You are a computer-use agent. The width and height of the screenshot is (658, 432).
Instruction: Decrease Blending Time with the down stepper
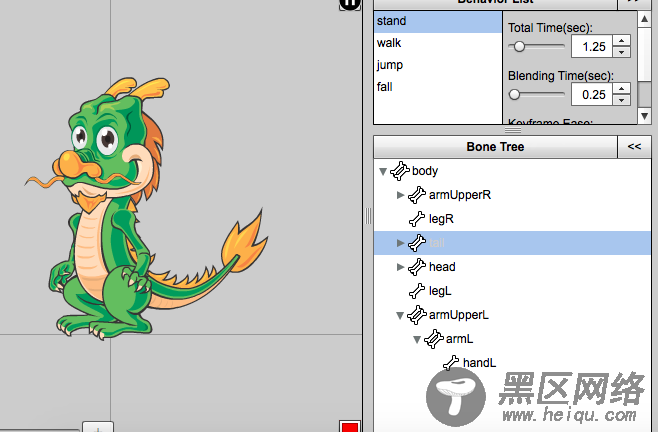pos(621,100)
